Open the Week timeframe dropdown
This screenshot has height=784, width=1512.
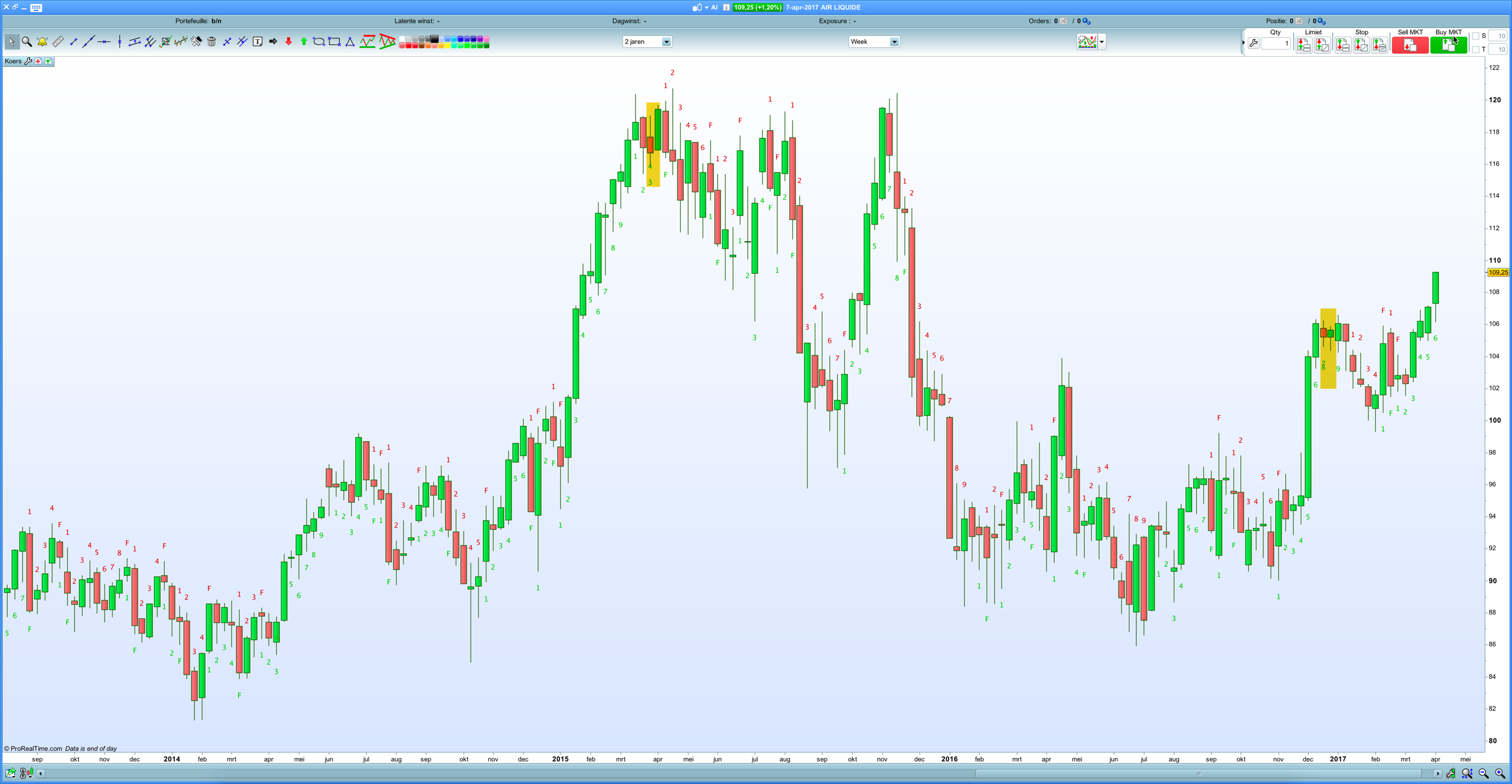tap(894, 42)
